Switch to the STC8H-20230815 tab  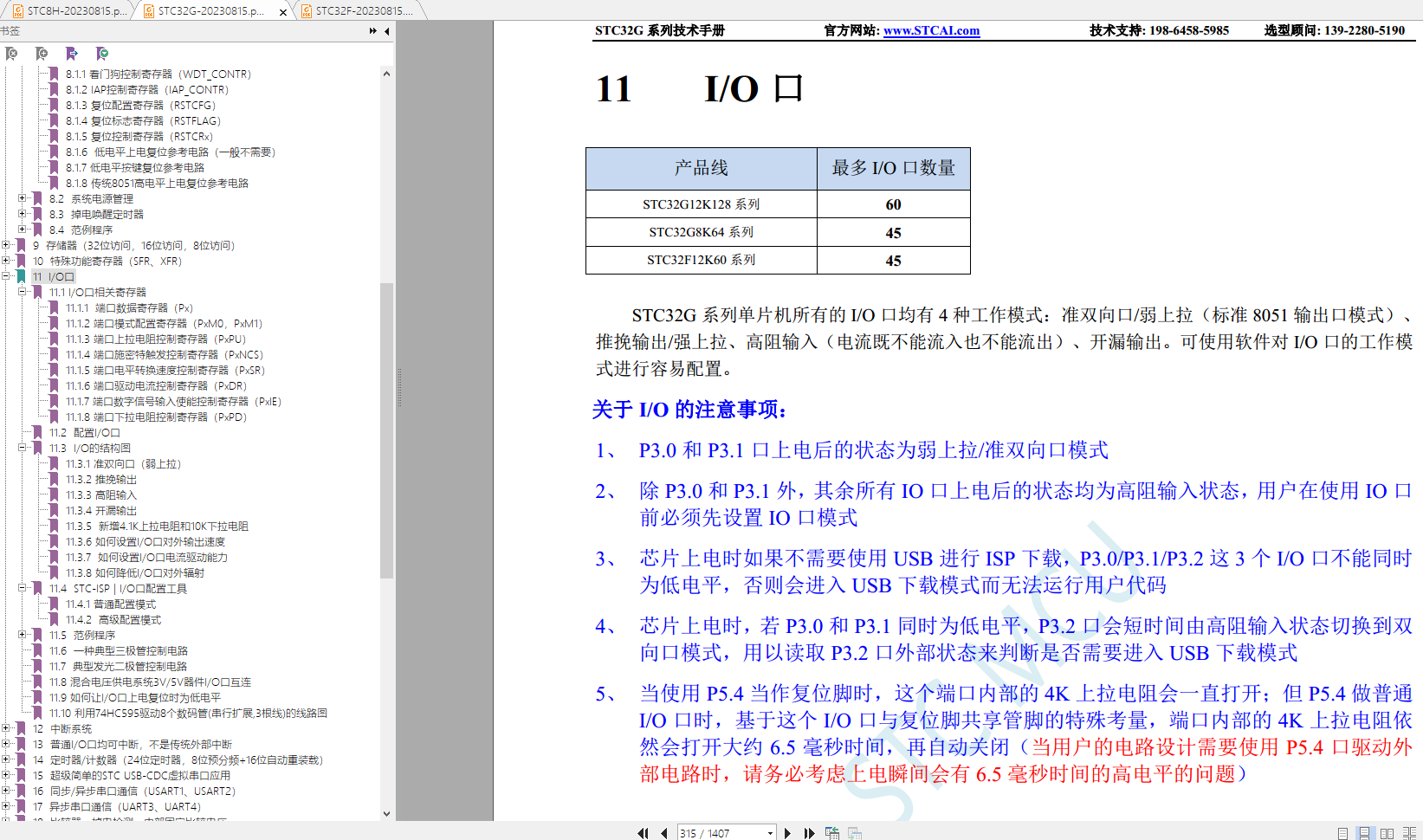coord(68,11)
